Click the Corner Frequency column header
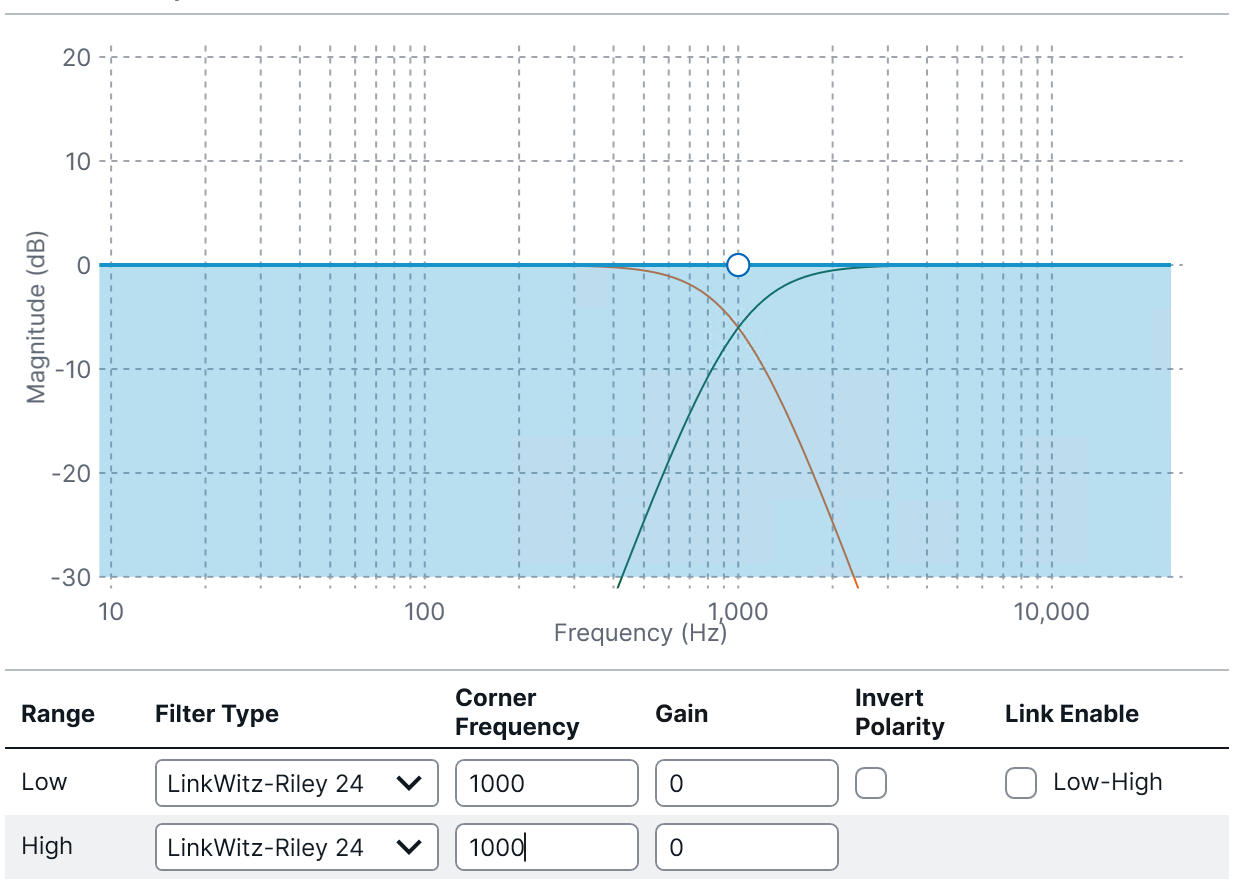The width and height of the screenshot is (1236, 890). tap(517, 712)
